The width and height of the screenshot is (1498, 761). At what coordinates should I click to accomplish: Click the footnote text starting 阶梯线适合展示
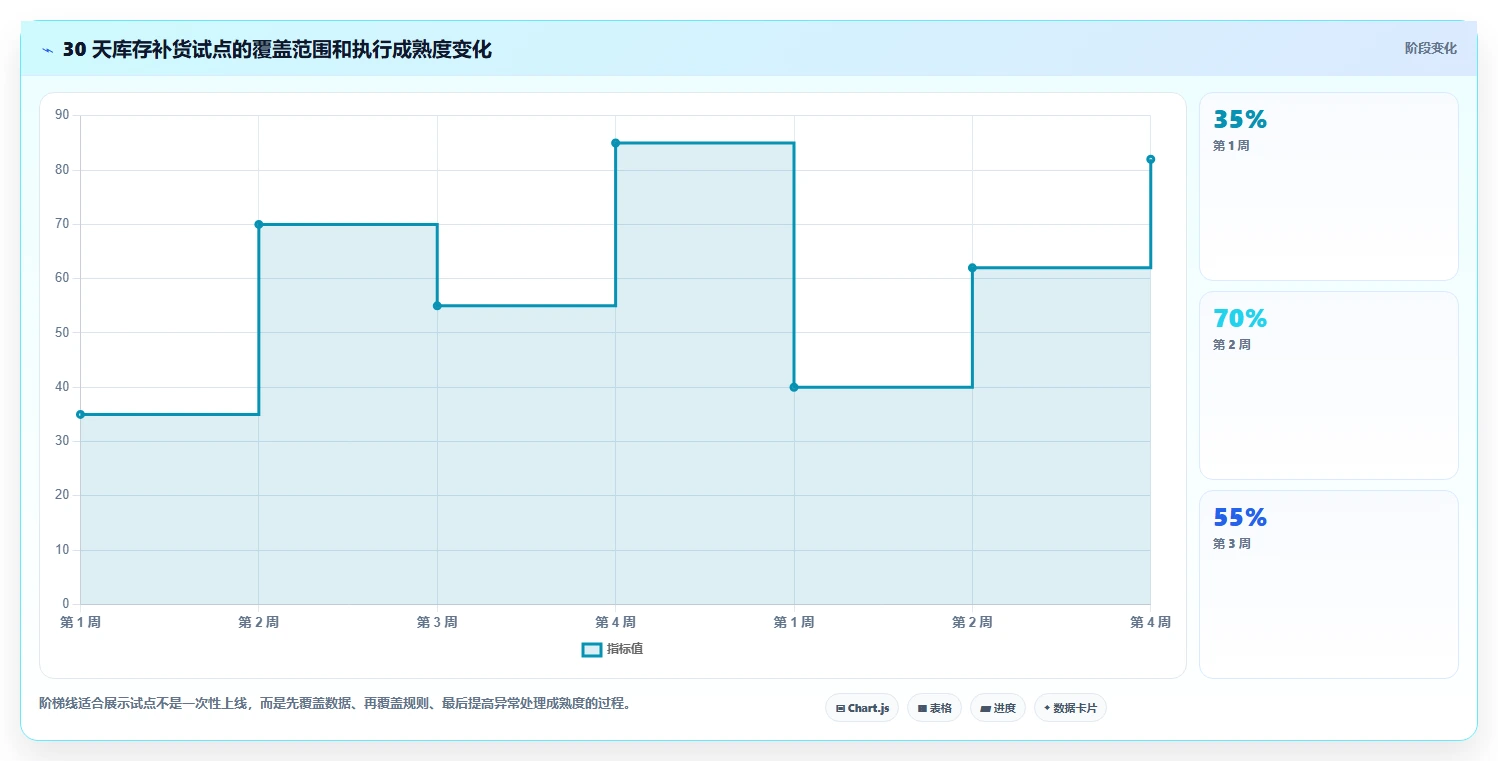[335, 703]
